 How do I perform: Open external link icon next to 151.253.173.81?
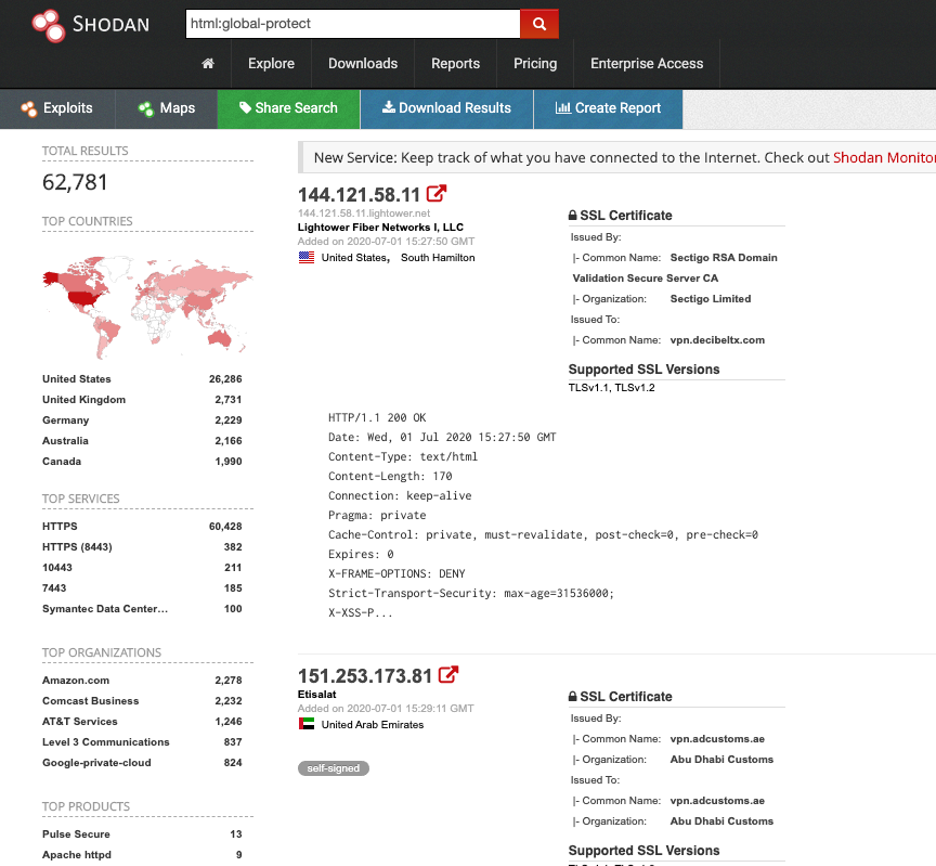click(448, 674)
